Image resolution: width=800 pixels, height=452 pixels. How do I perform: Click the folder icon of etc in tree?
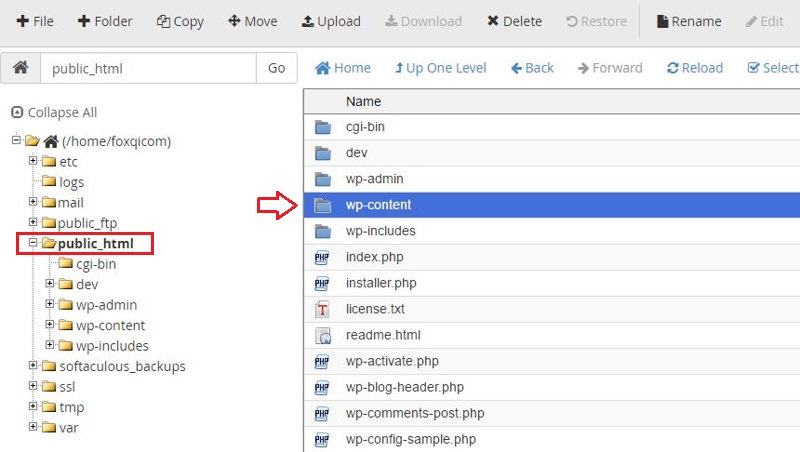coord(49,161)
